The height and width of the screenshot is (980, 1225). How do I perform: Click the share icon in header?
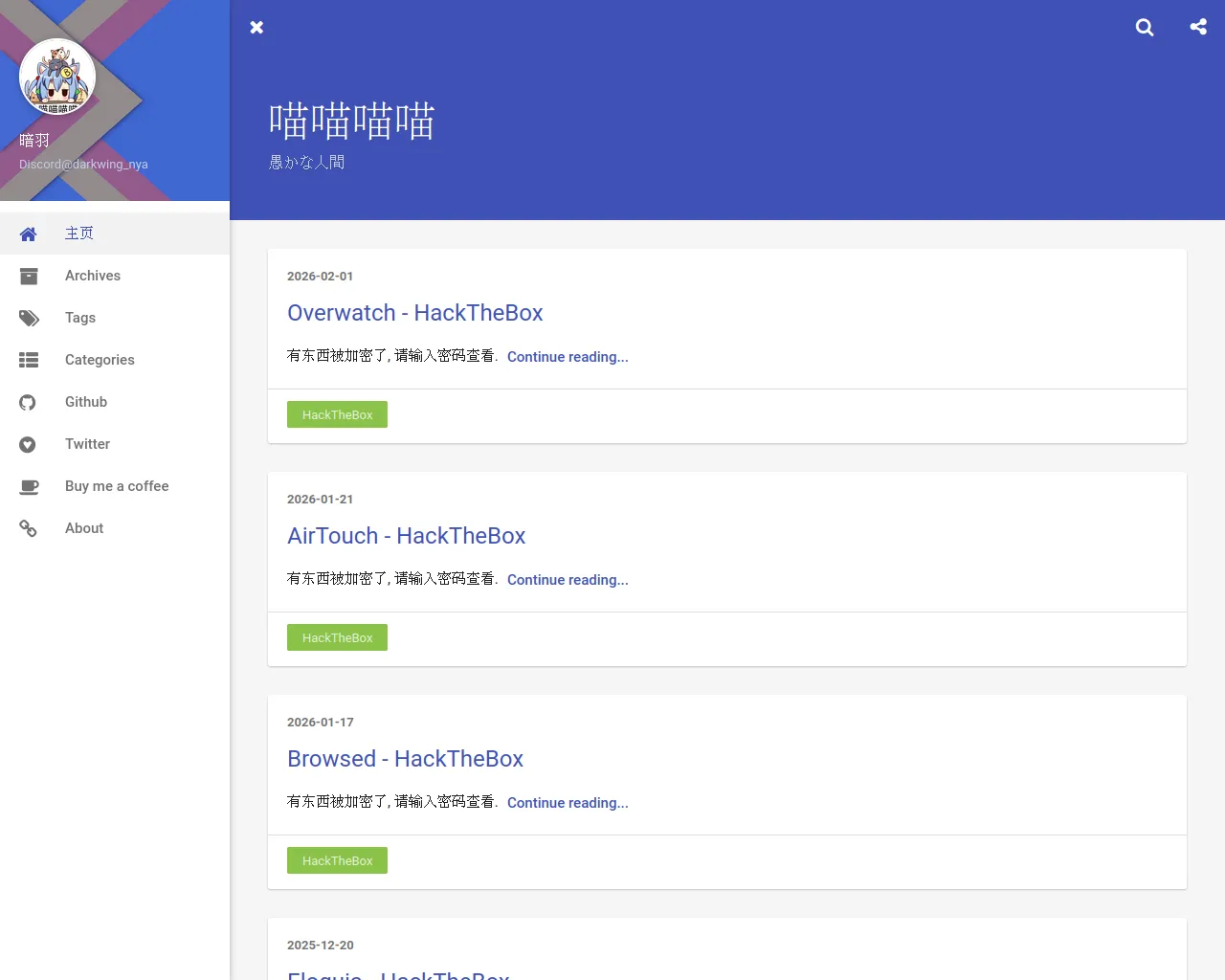pos(1198,27)
